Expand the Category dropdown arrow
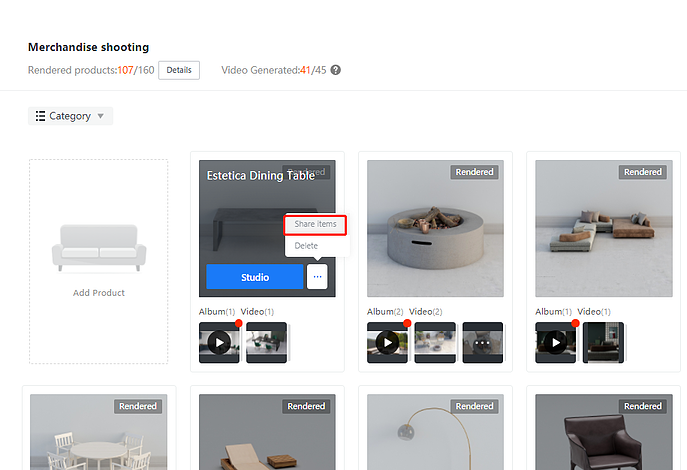The width and height of the screenshot is (687, 470). [100, 117]
